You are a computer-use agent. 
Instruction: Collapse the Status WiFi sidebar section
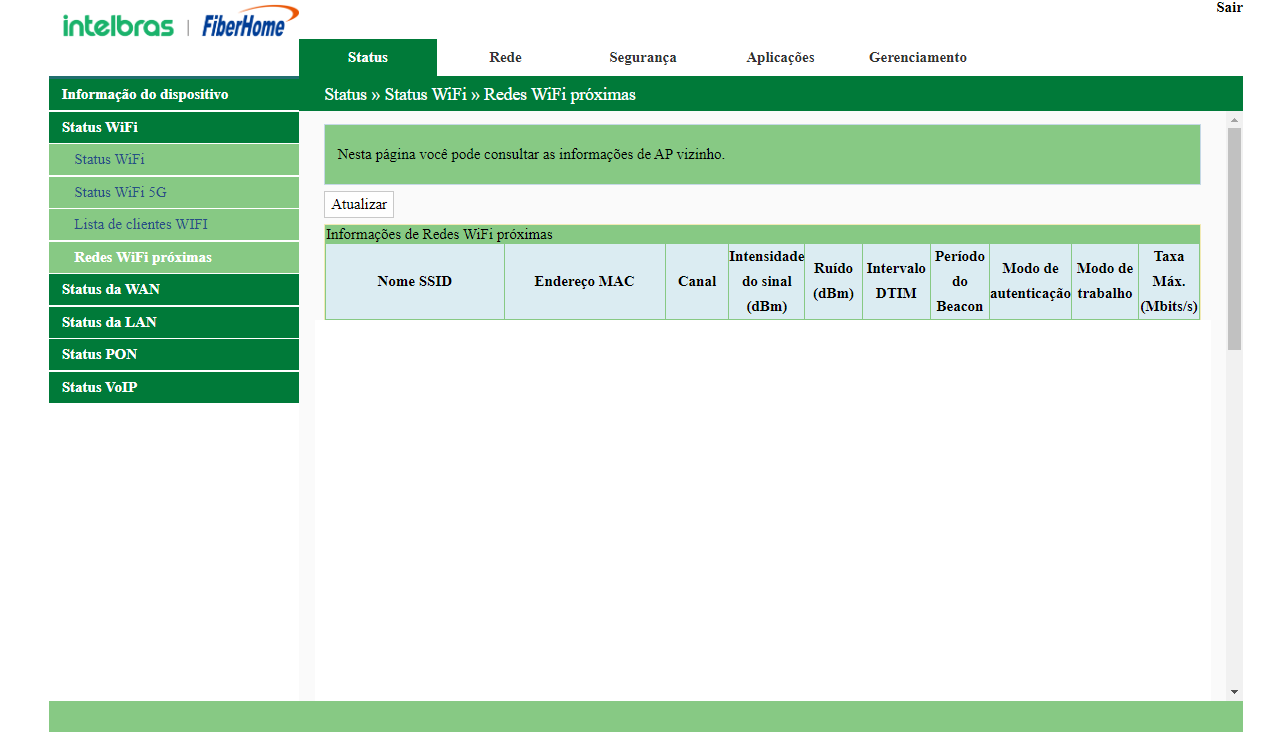[174, 127]
